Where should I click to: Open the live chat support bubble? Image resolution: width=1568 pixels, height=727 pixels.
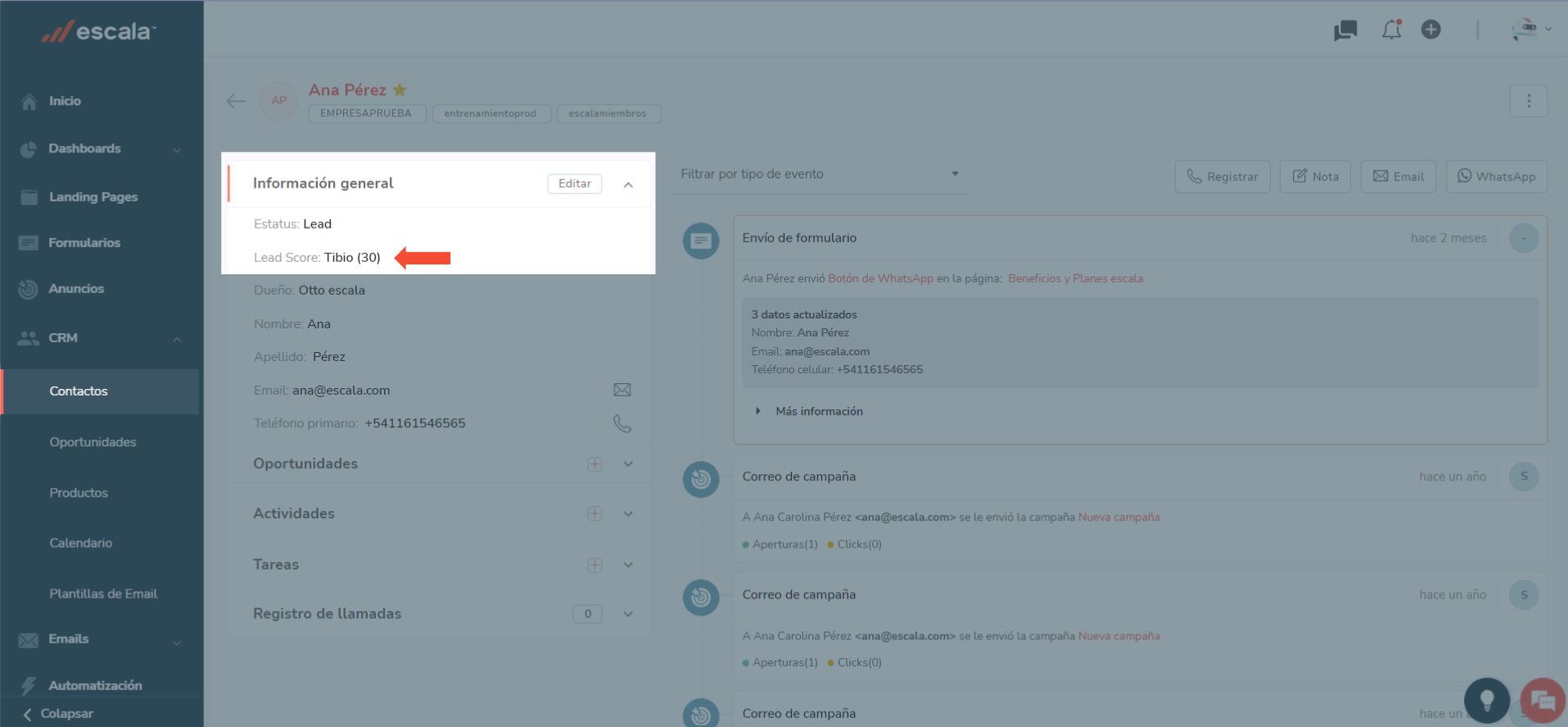tap(1543, 701)
